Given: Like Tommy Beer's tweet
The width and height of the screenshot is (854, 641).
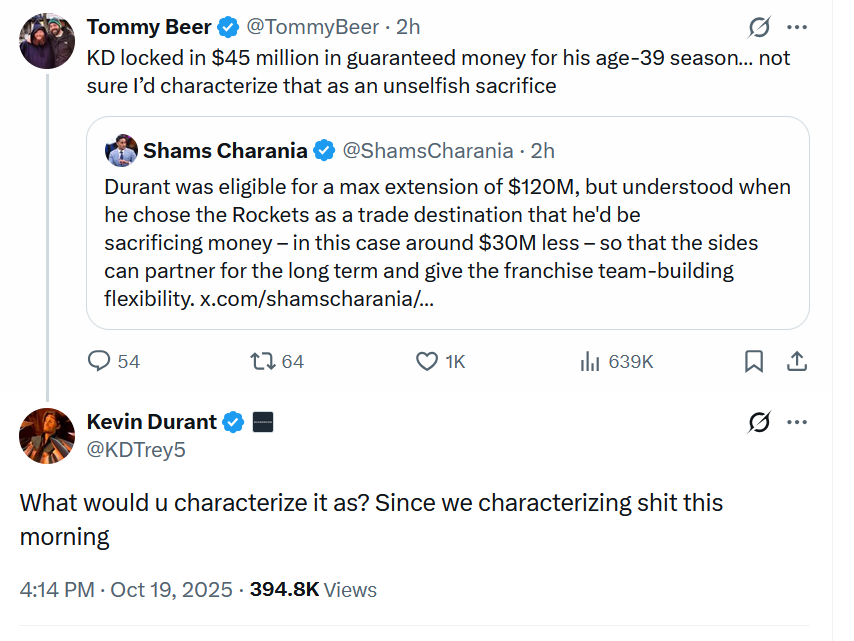Looking at the screenshot, I should pos(427,361).
